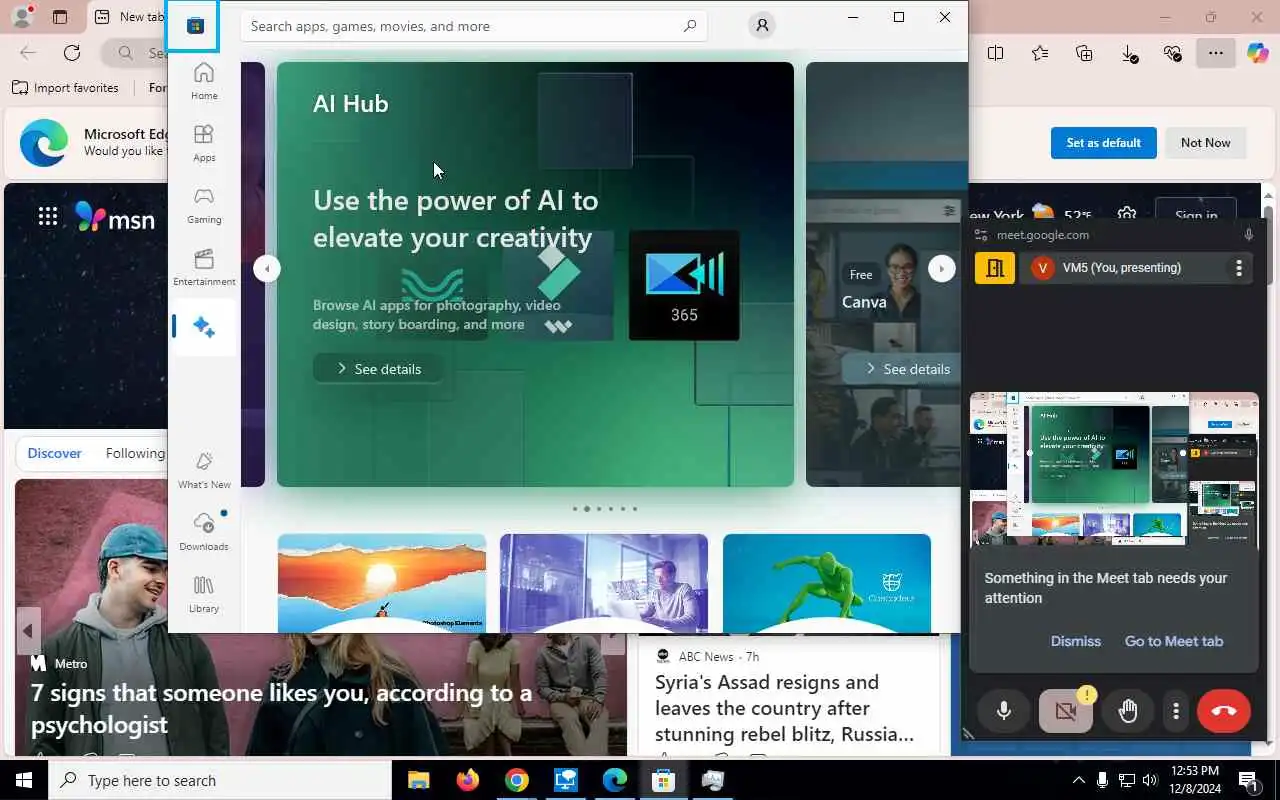Go to previous banner in Store carousel

coord(267,268)
